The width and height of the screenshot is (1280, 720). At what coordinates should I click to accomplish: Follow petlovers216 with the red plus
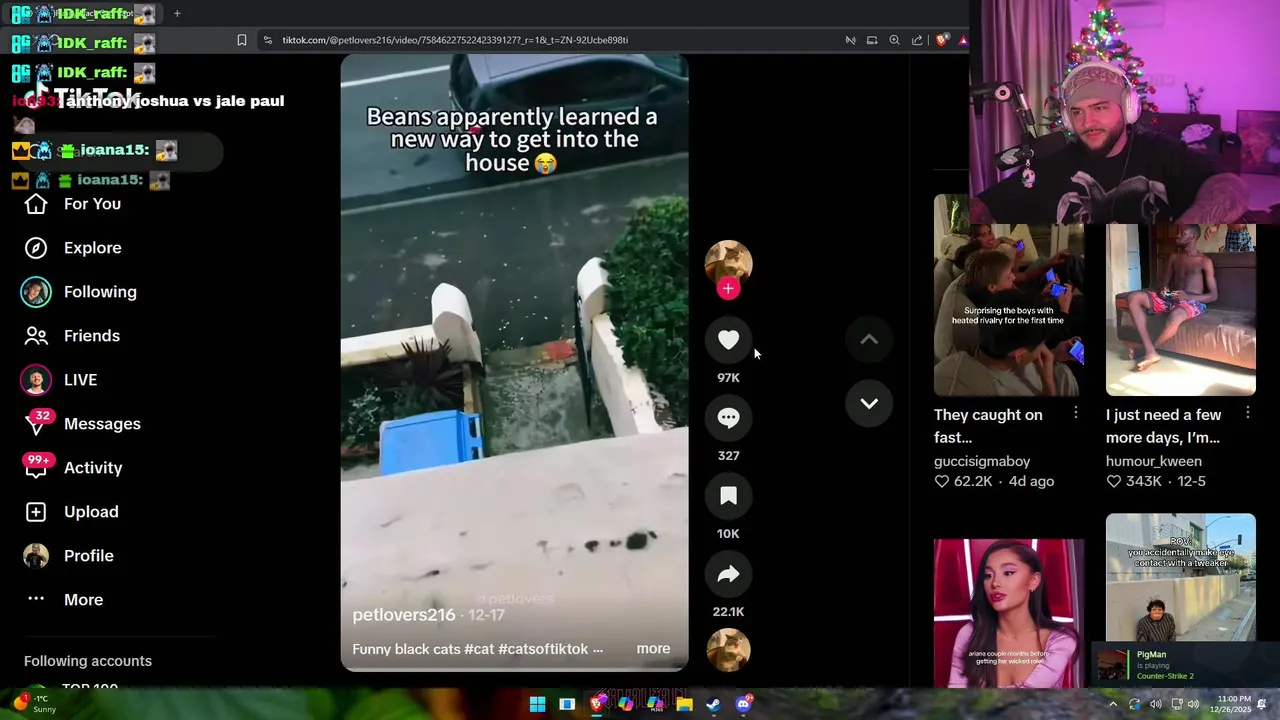coord(728,289)
